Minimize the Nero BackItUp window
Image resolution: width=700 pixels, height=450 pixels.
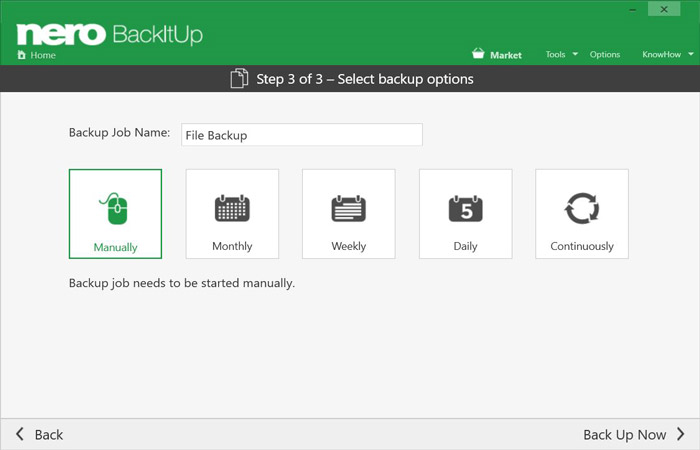[x=633, y=9]
